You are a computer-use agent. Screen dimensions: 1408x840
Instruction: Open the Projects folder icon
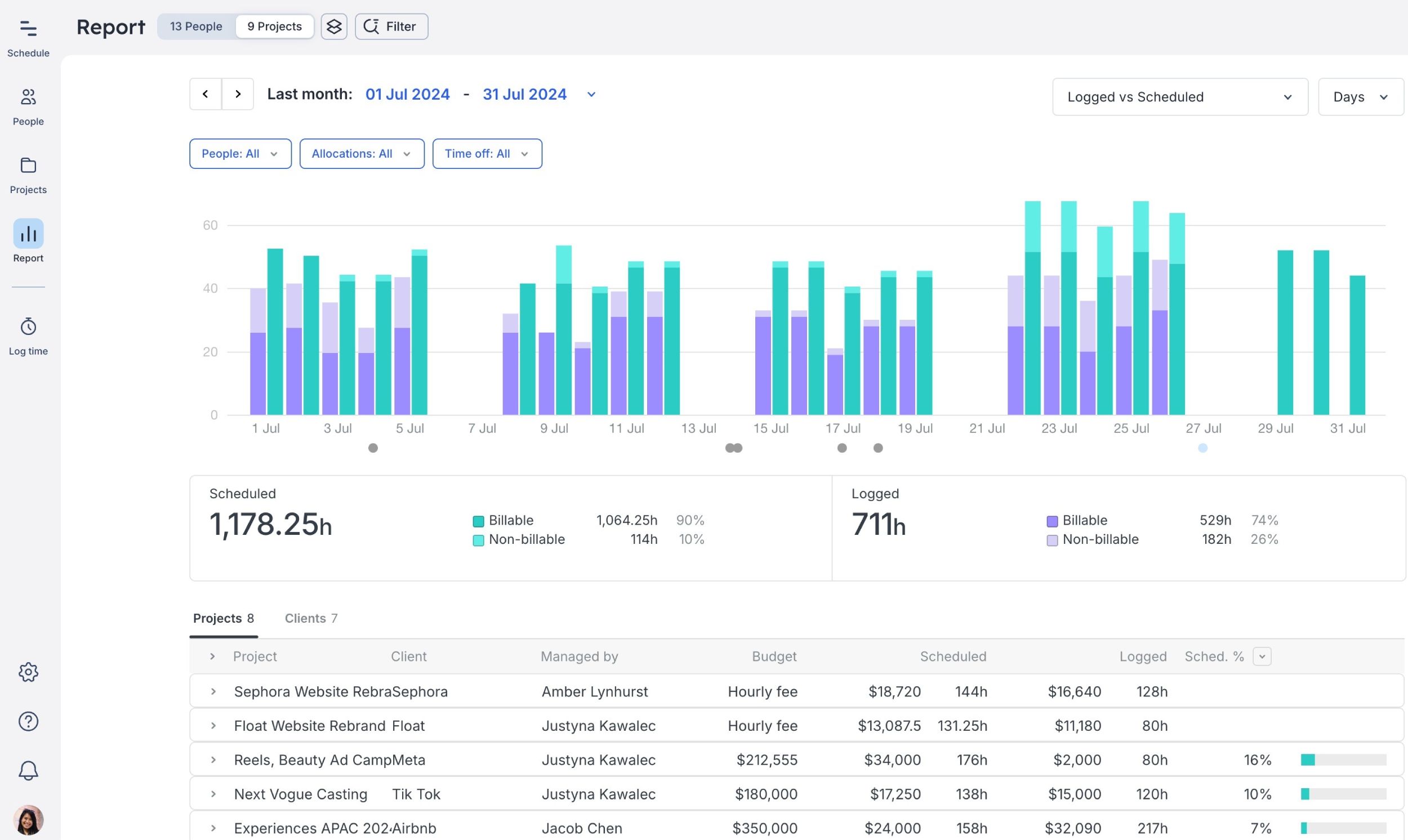28,166
